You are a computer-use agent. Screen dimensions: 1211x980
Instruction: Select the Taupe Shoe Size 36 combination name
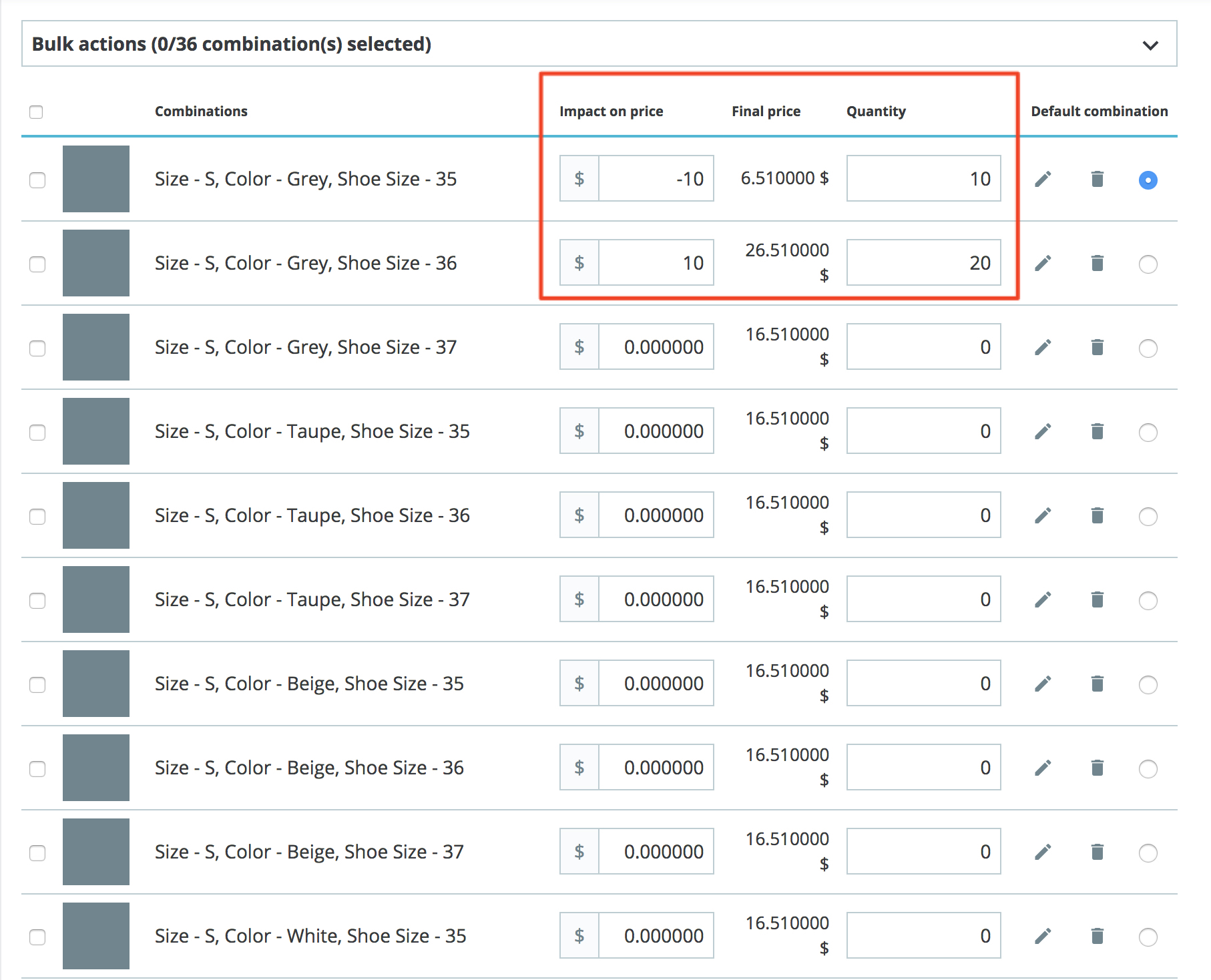click(x=312, y=515)
